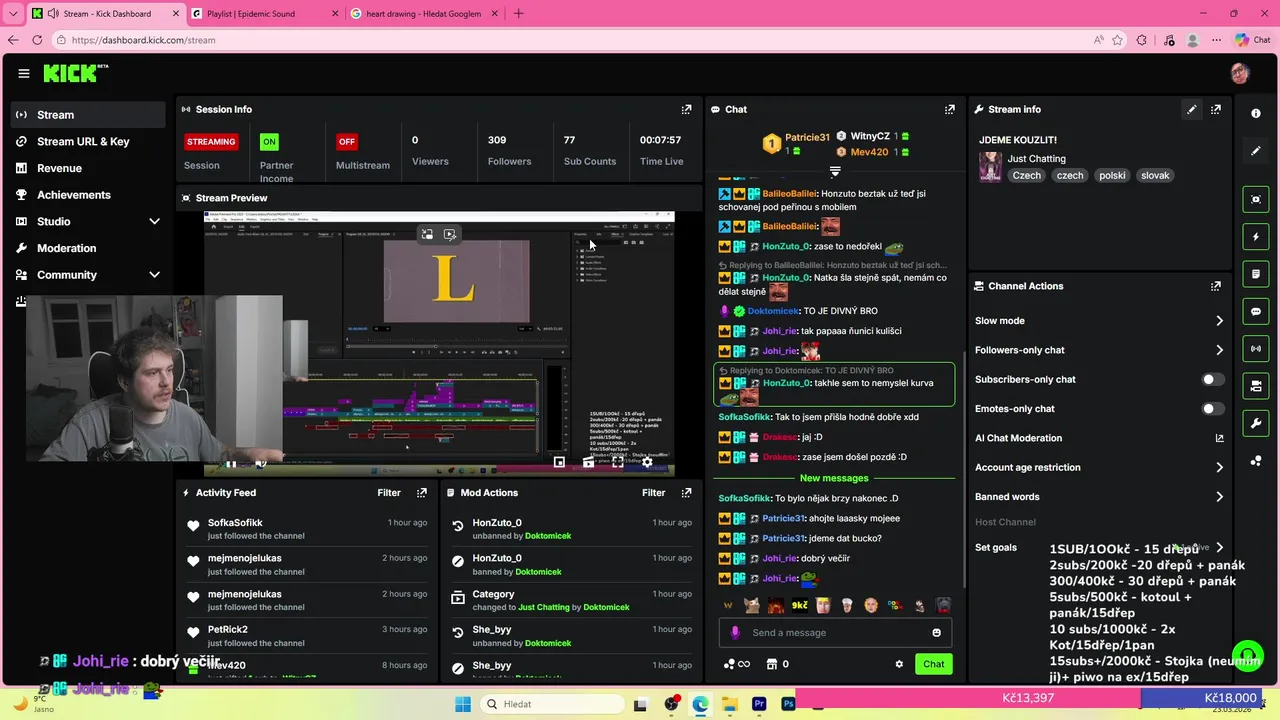
Task: Pop out the Activity Feed panel
Action: pos(422,492)
